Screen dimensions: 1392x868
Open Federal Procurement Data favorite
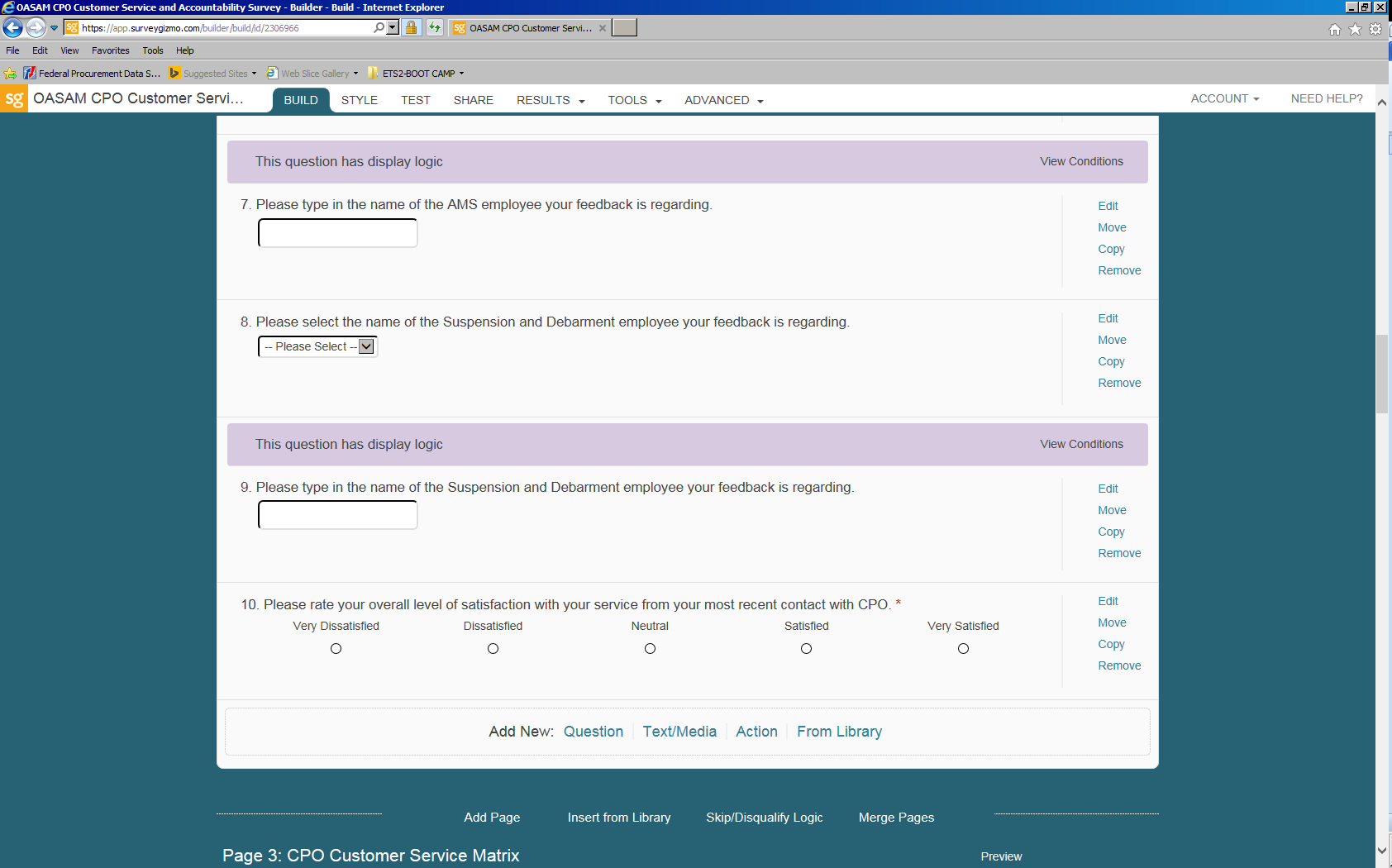[x=92, y=74]
